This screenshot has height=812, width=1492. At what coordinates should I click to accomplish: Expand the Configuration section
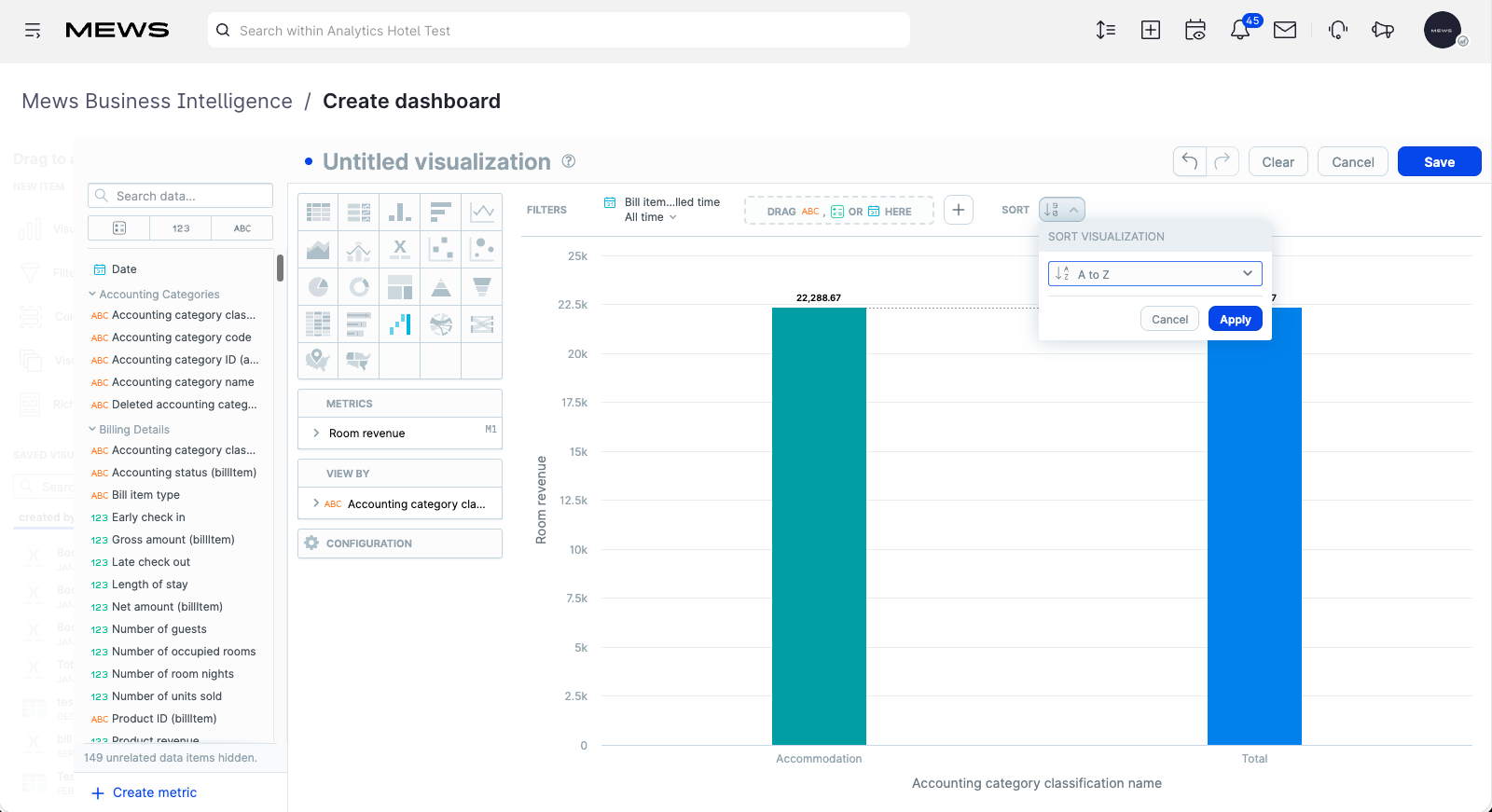pyautogui.click(x=400, y=544)
